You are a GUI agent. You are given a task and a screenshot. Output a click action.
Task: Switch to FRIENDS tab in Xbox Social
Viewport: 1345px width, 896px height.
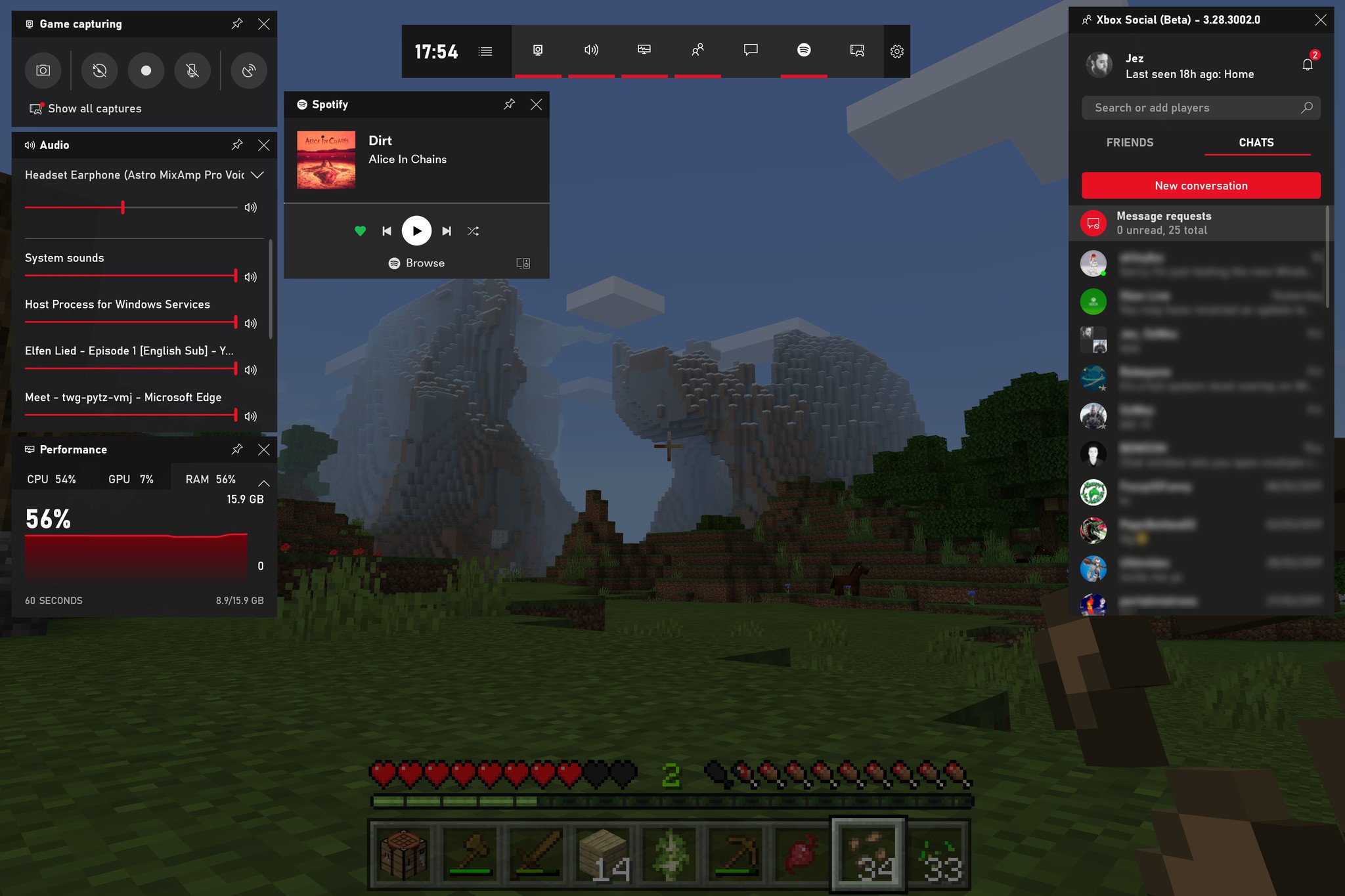(x=1128, y=141)
